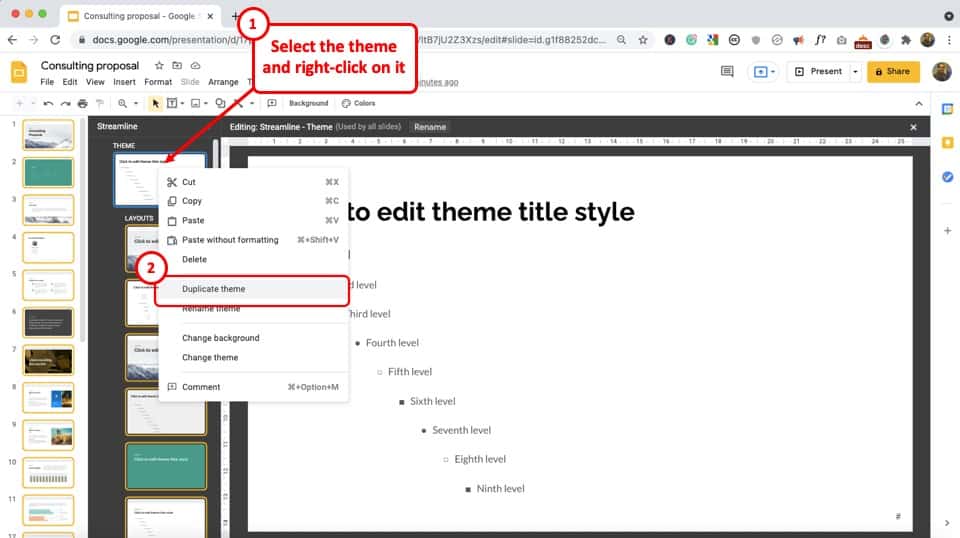Choose Delete from the context menu

pyautogui.click(x=253, y=260)
